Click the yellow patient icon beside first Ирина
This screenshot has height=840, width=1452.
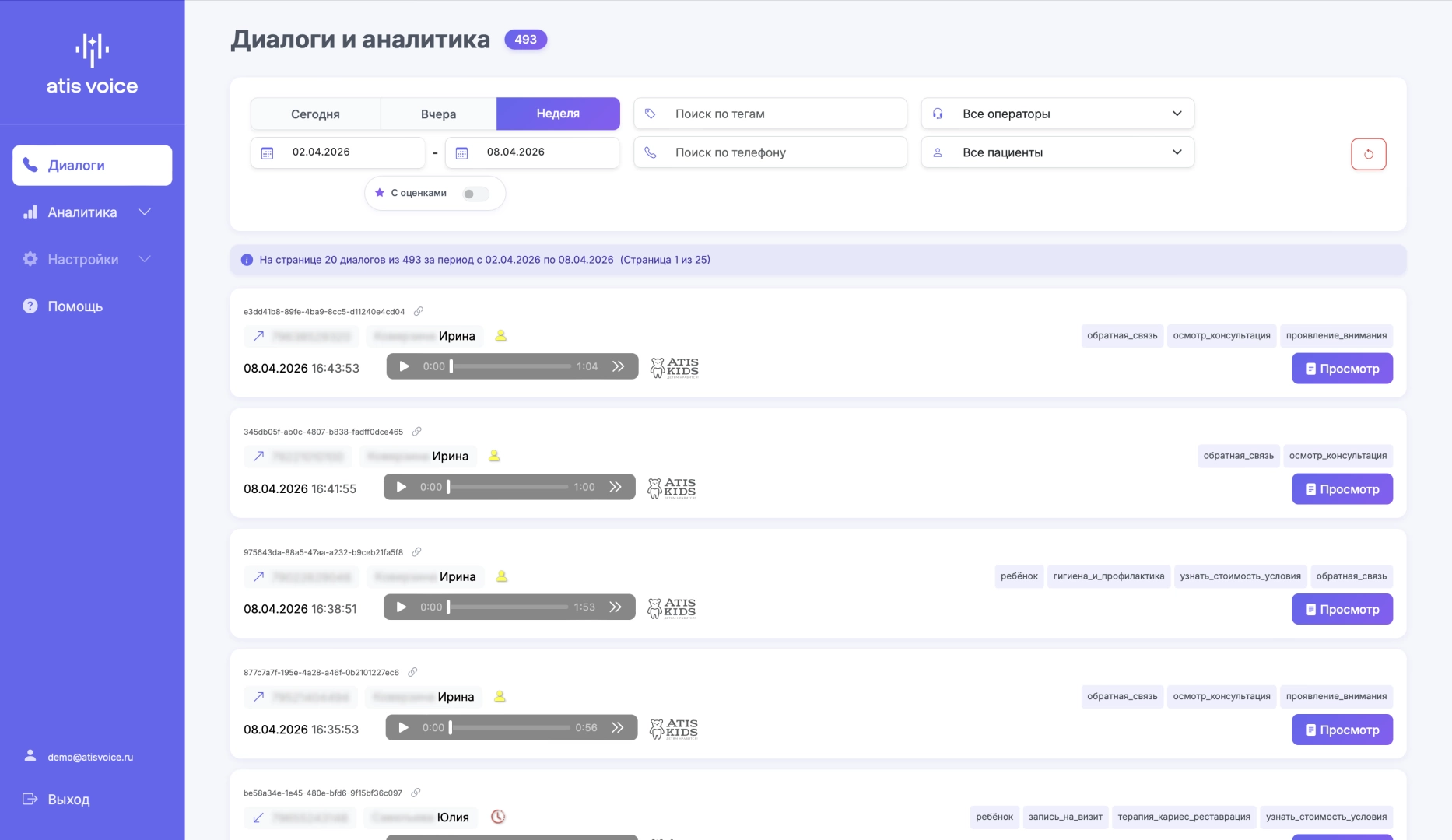501,336
